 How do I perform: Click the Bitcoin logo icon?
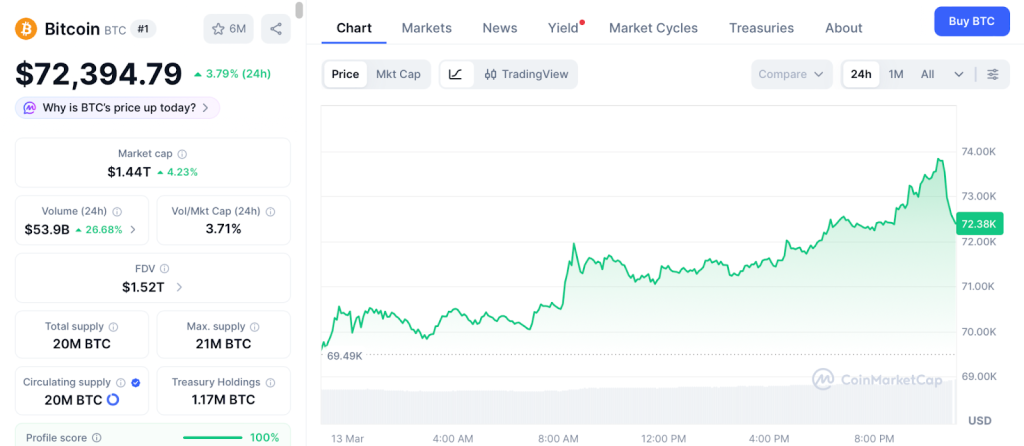point(25,28)
